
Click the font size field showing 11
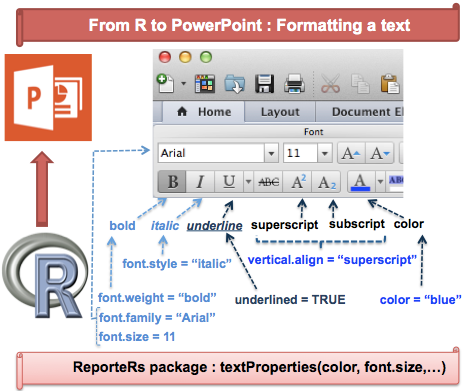point(300,153)
